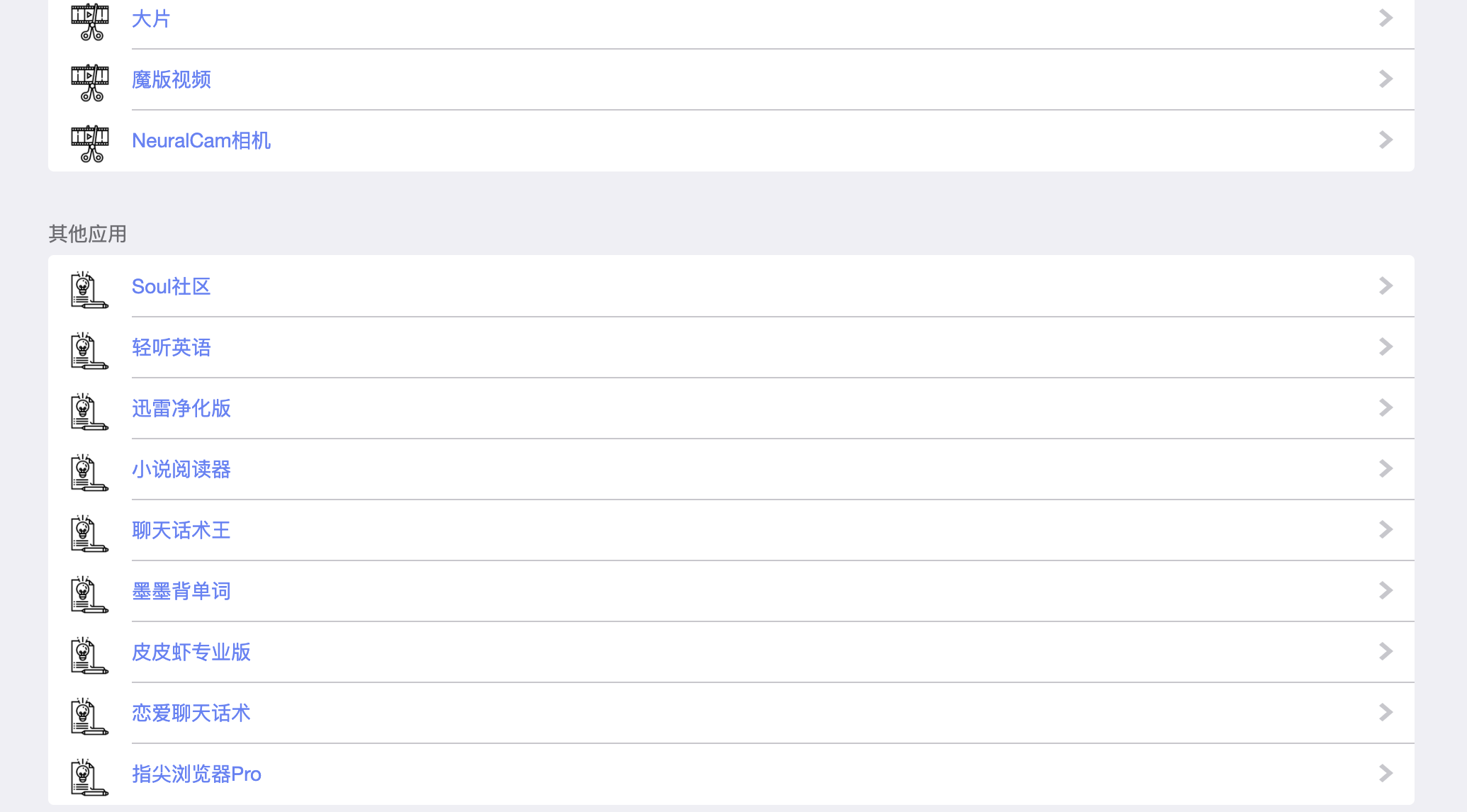Expand the 大片 row chevron
The height and width of the screenshot is (812, 1467).
point(1385,18)
